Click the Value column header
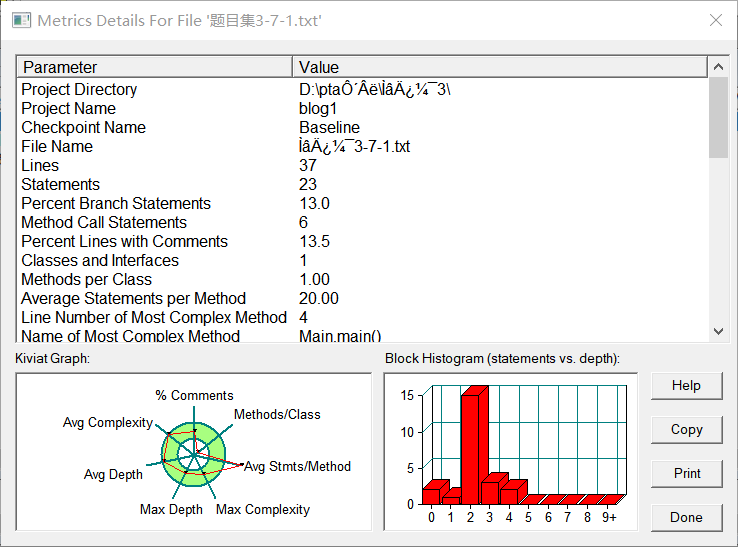Viewport: 738px width, 547px height. point(499,67)
